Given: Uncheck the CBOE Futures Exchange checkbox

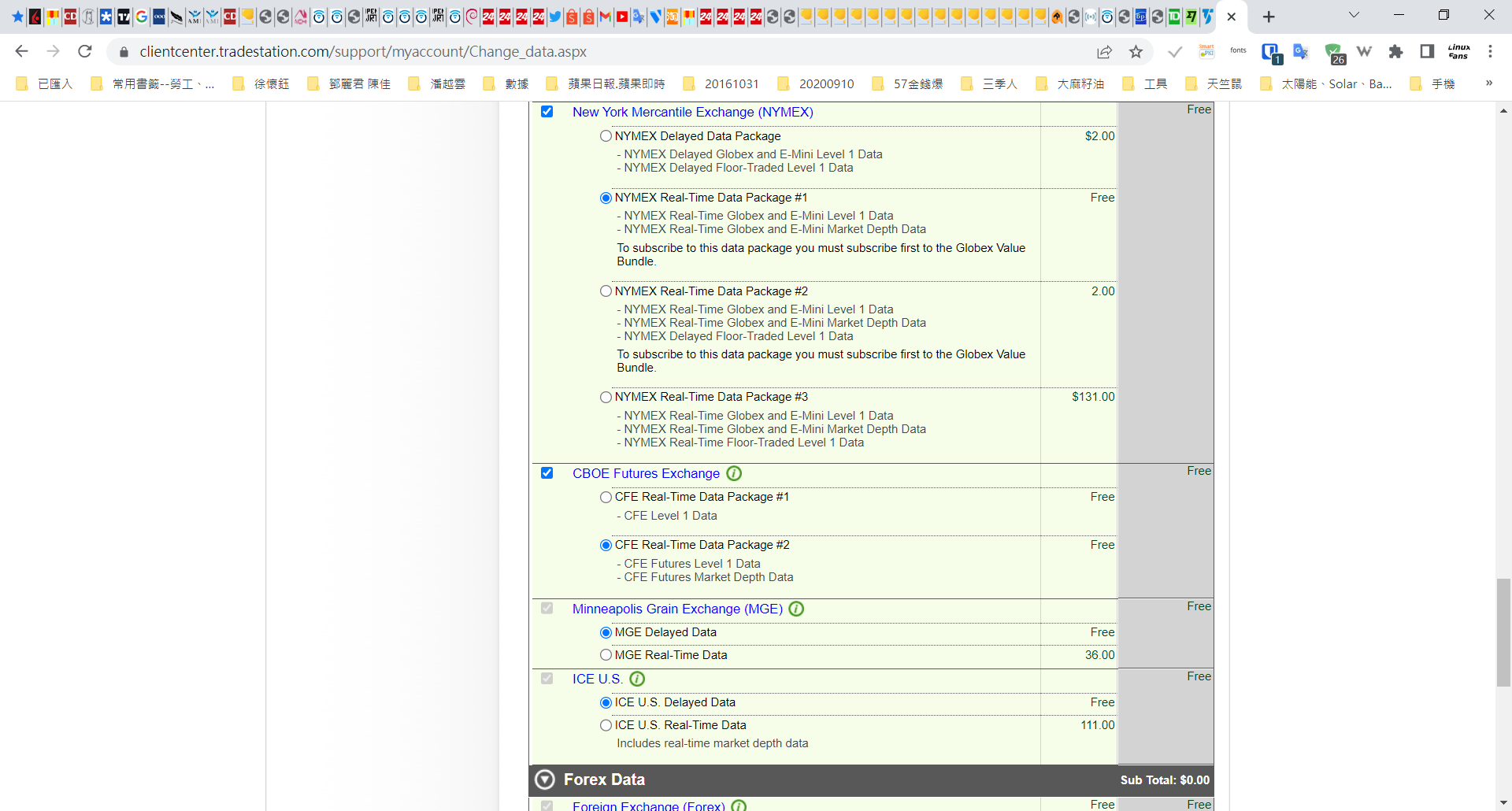Looking at the screenshot, I should tap(547, 473).
